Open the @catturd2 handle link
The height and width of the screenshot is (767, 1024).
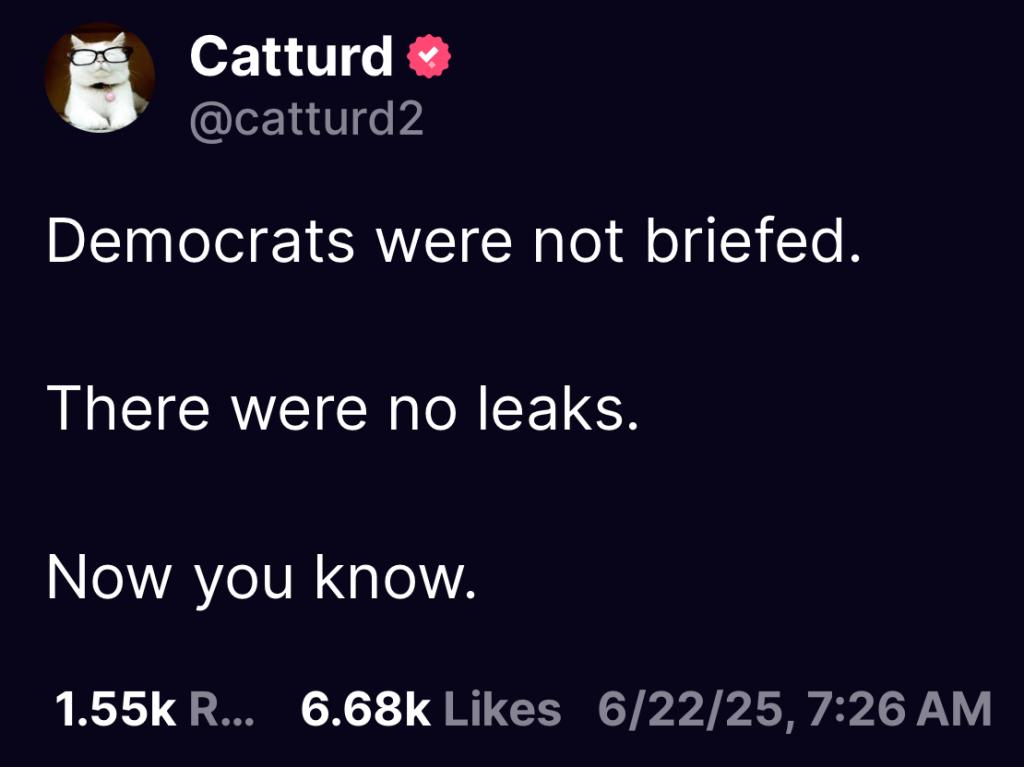tap(307, 120)
